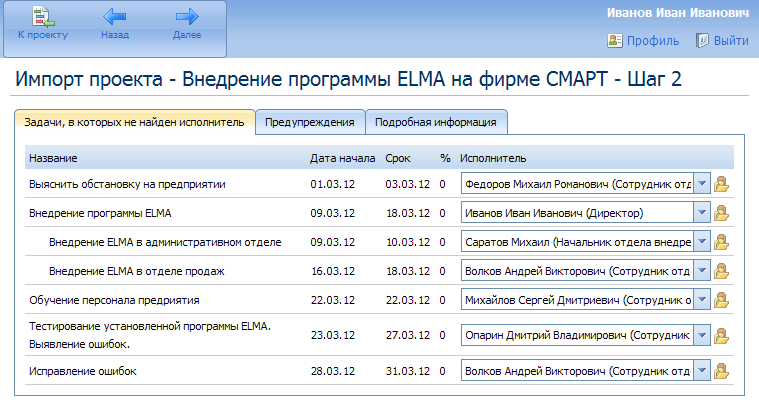Screen dimensions: 759x407
Task: Select task 'Выяснить обстановку на предприятии'
Action: point(127,184)
